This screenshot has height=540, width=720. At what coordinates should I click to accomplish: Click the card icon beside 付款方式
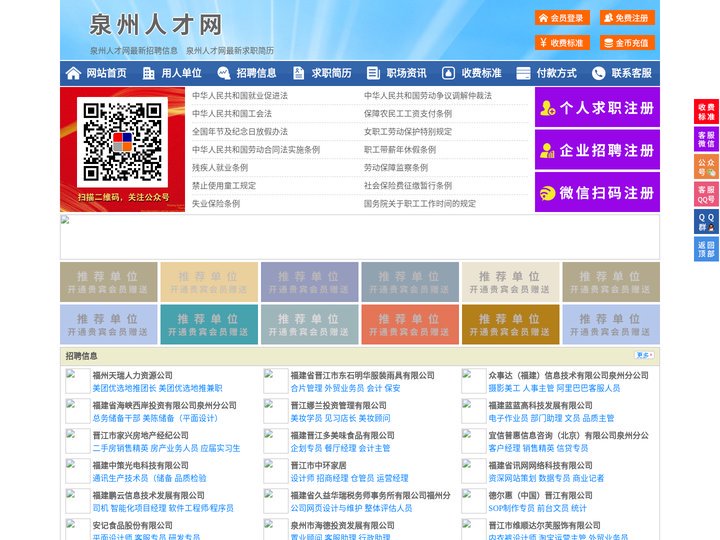click(x=523, y=73)
